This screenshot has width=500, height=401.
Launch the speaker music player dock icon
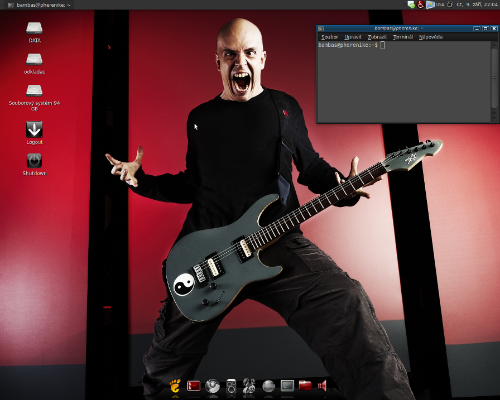231,386
